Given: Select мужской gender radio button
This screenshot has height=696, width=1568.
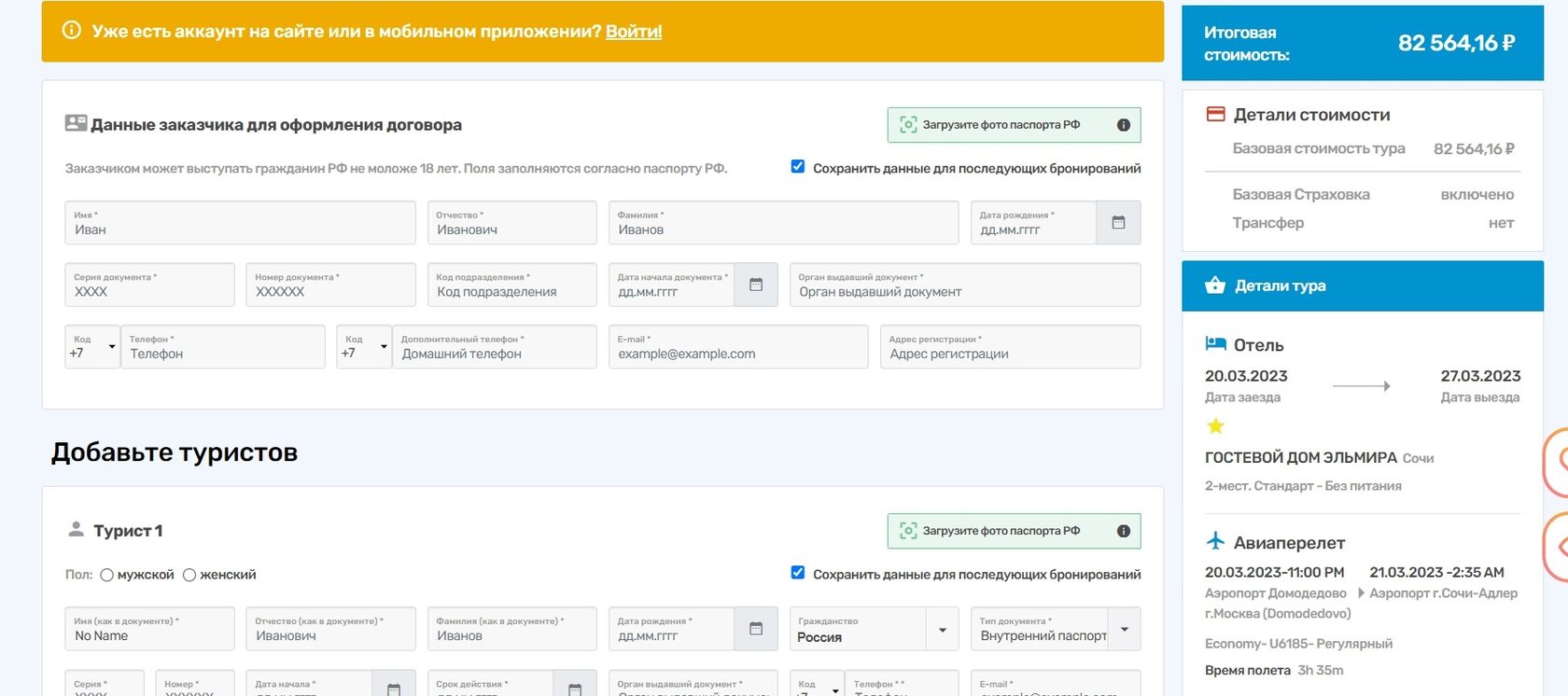Looking at the screenshot, I should tap(107, 575).
